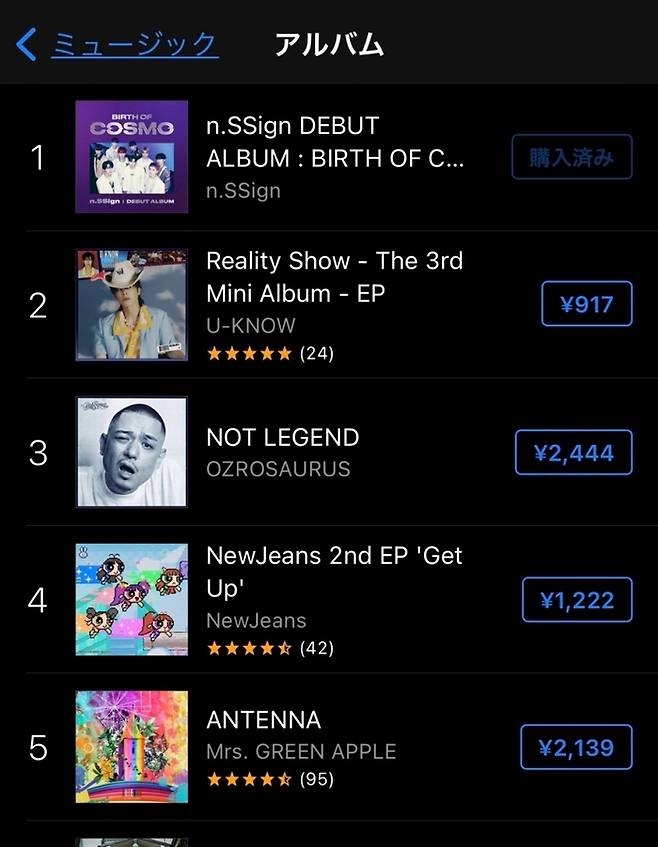Viewport: 658px width, 847px height.
Task: Open OZROSAURUS NOT LEGEND album artwork
Action: [x=131, y=452]
